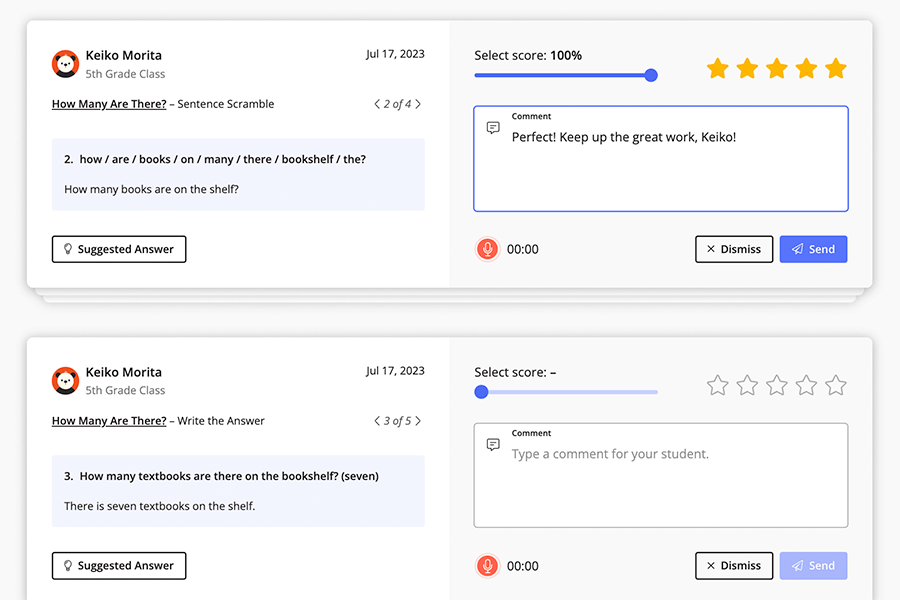Viewport: 900px width, 600px height.
Task: Rate three stars on bottom card
Action: pyautogui.click(x=777, y=385)
